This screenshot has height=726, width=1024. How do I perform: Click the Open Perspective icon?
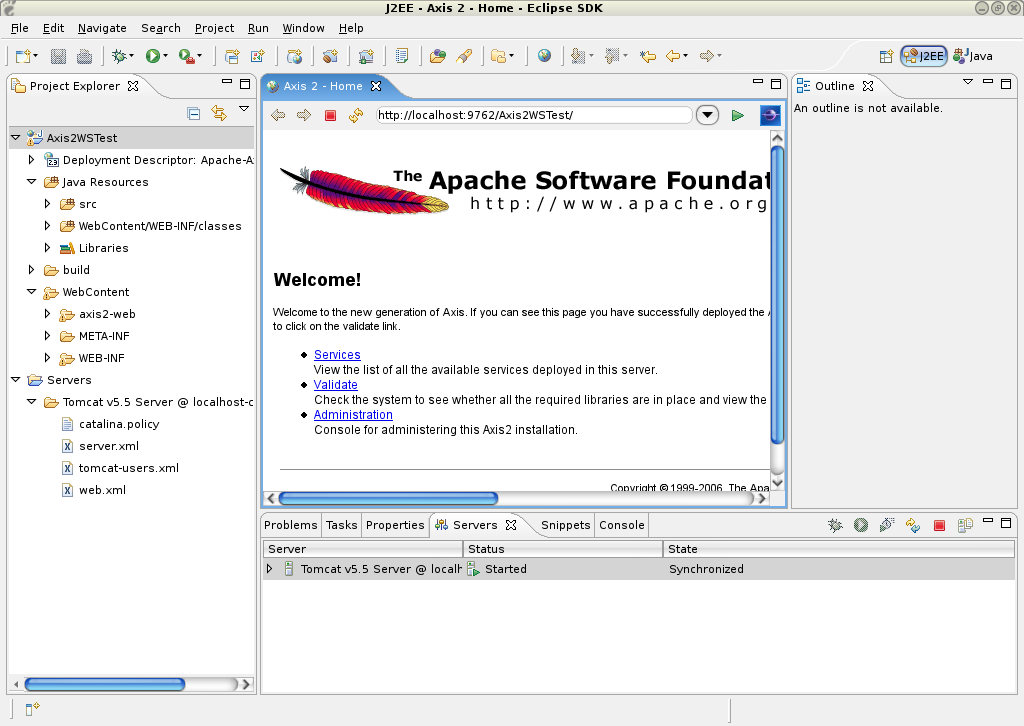[x=886, y=56]
